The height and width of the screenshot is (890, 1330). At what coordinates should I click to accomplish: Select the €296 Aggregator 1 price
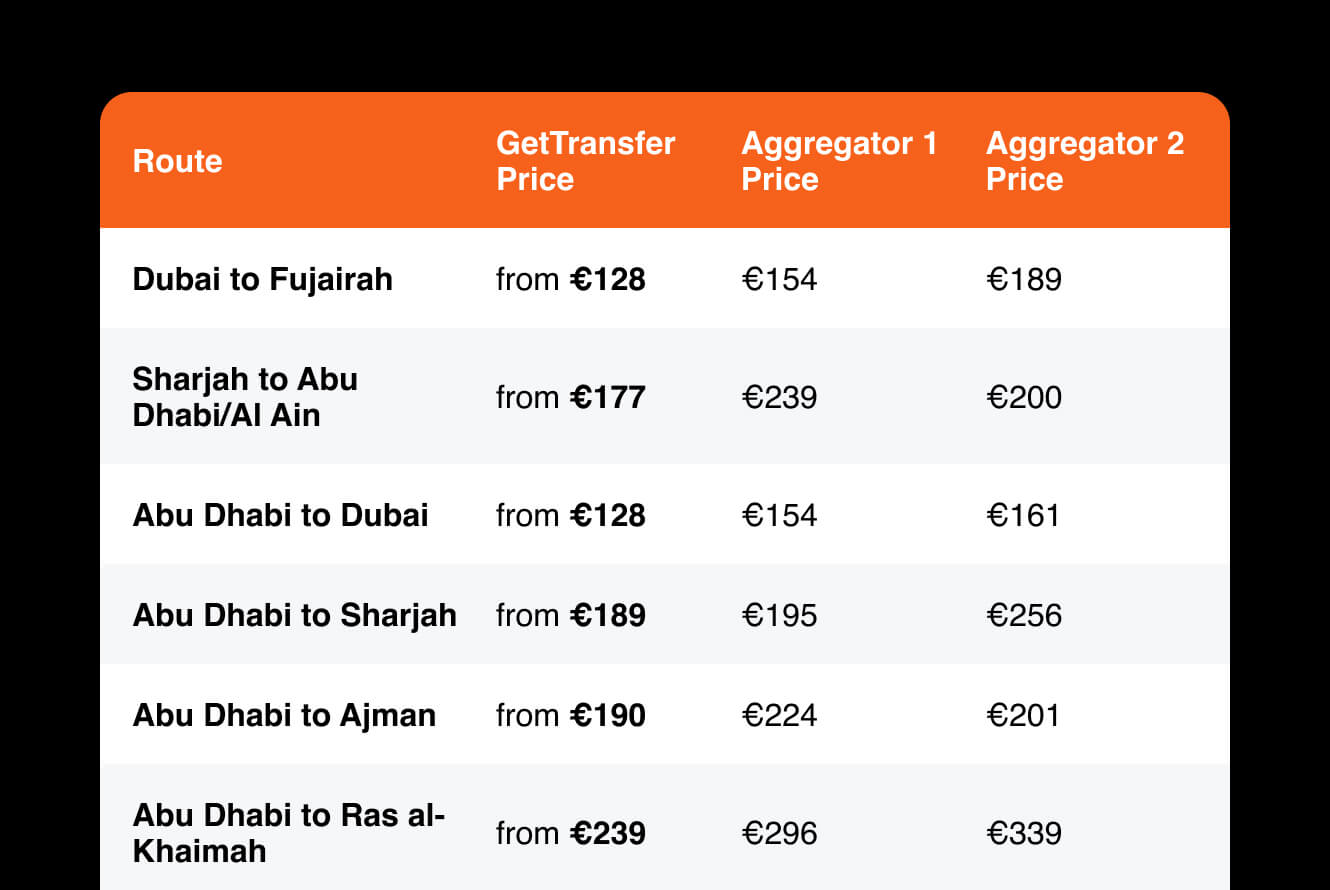[779, 833]
